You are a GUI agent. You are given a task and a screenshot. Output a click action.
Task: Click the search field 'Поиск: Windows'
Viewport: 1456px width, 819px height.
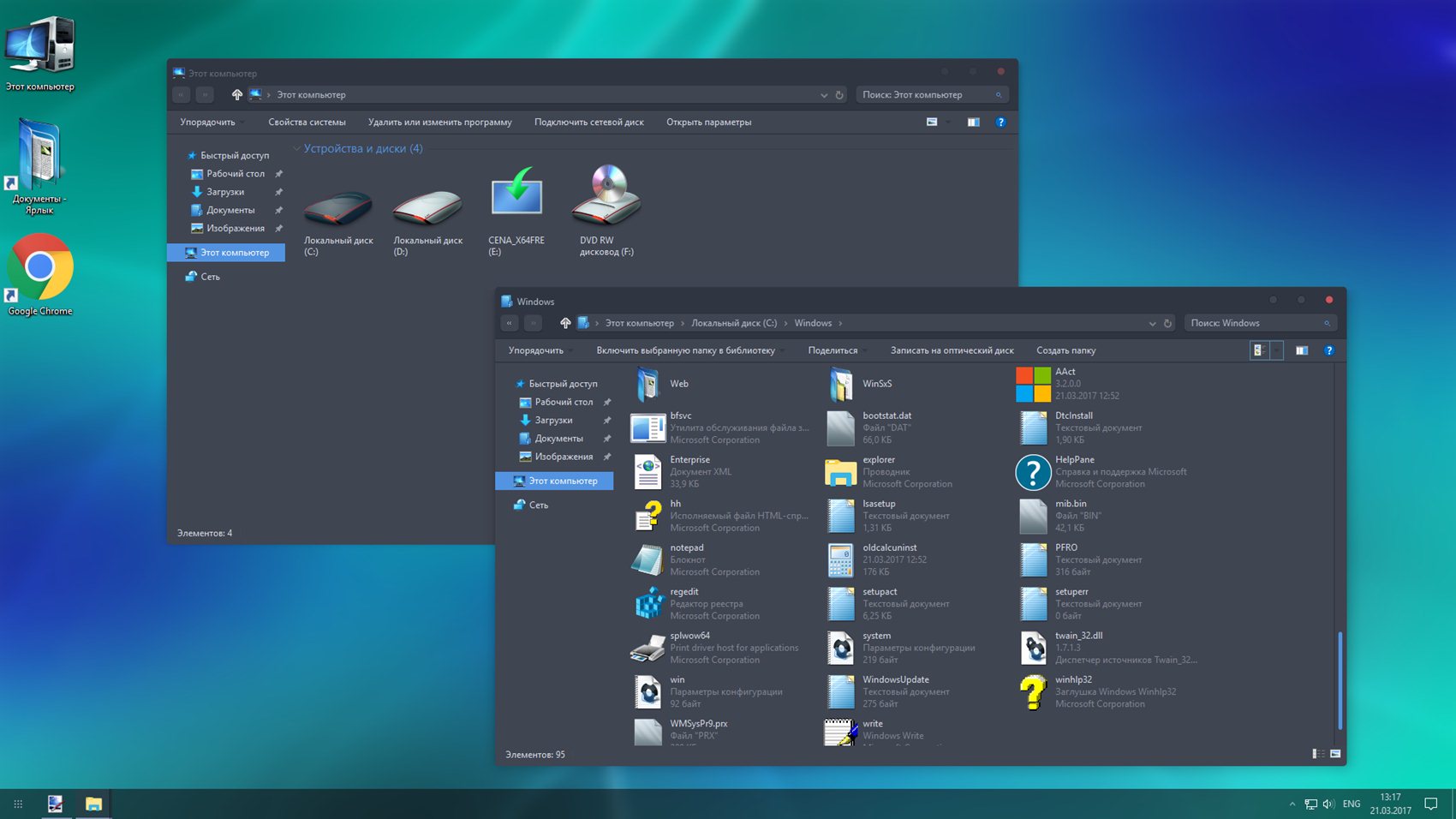click(x=1254, y=323)
